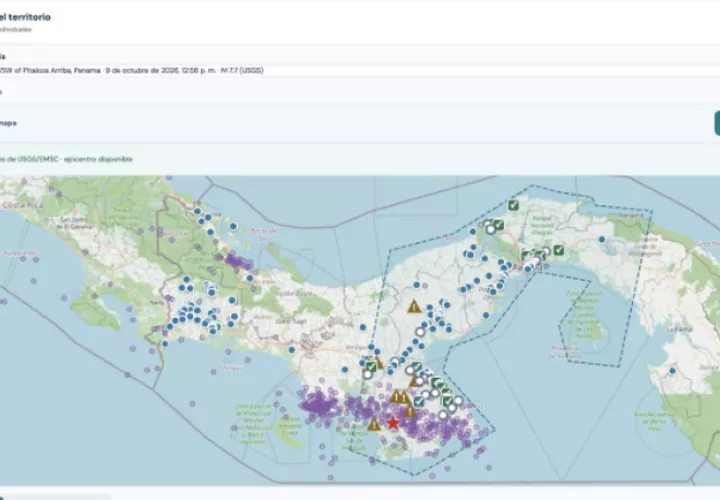Screen dimensions: 720x500
Task: Select the green checkmark marker right of the paired warning triangles
Action: 418,401
